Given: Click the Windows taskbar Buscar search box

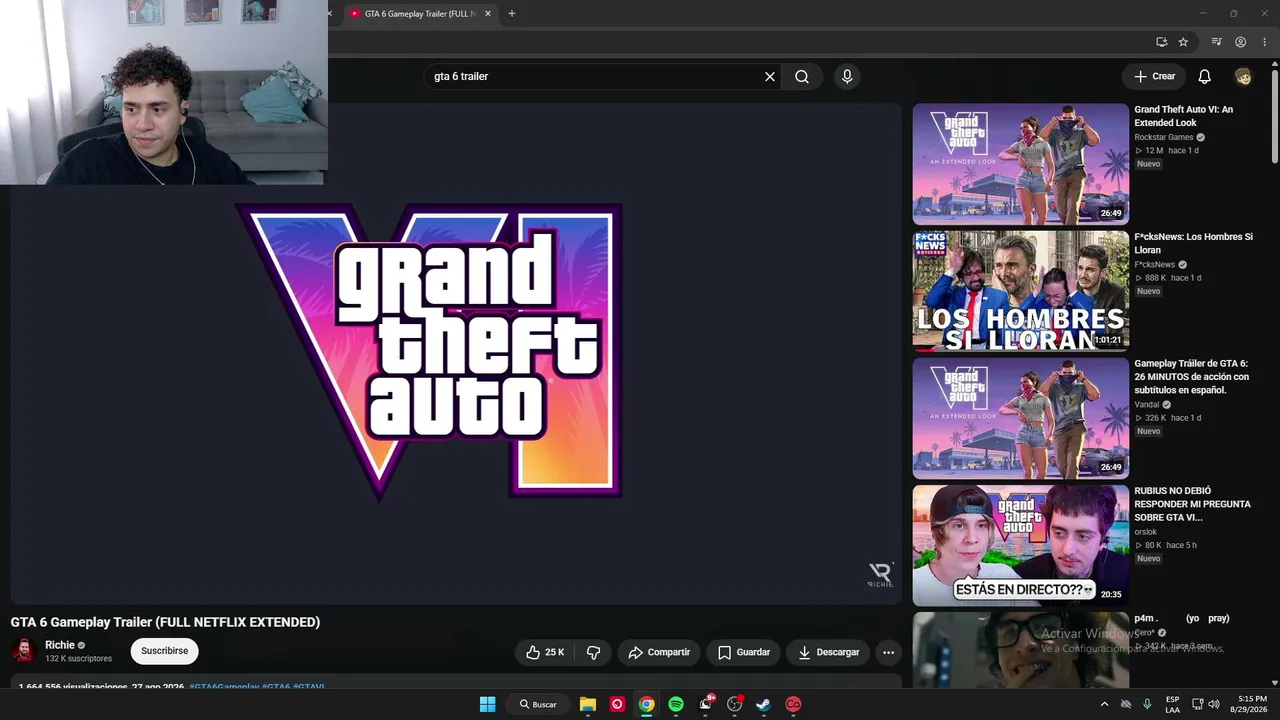Looking at the screenshot, I should (x=538, y=704).
